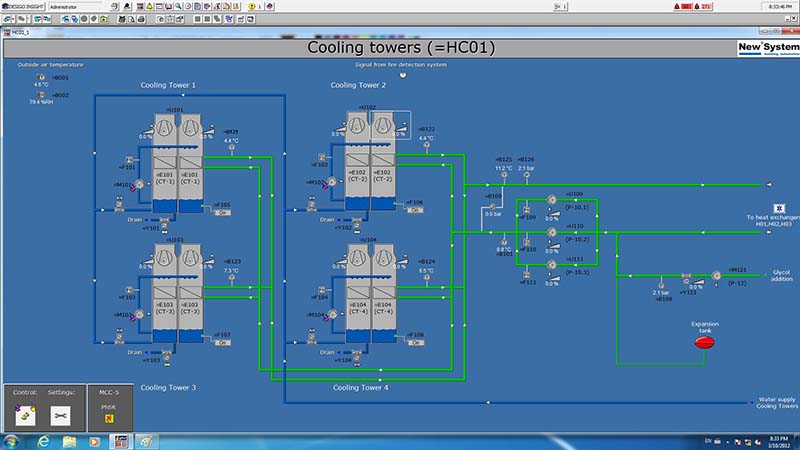Click the B124 temperature sensor on Tower 4
Screen dimensions: 800x450
[427, 278]
